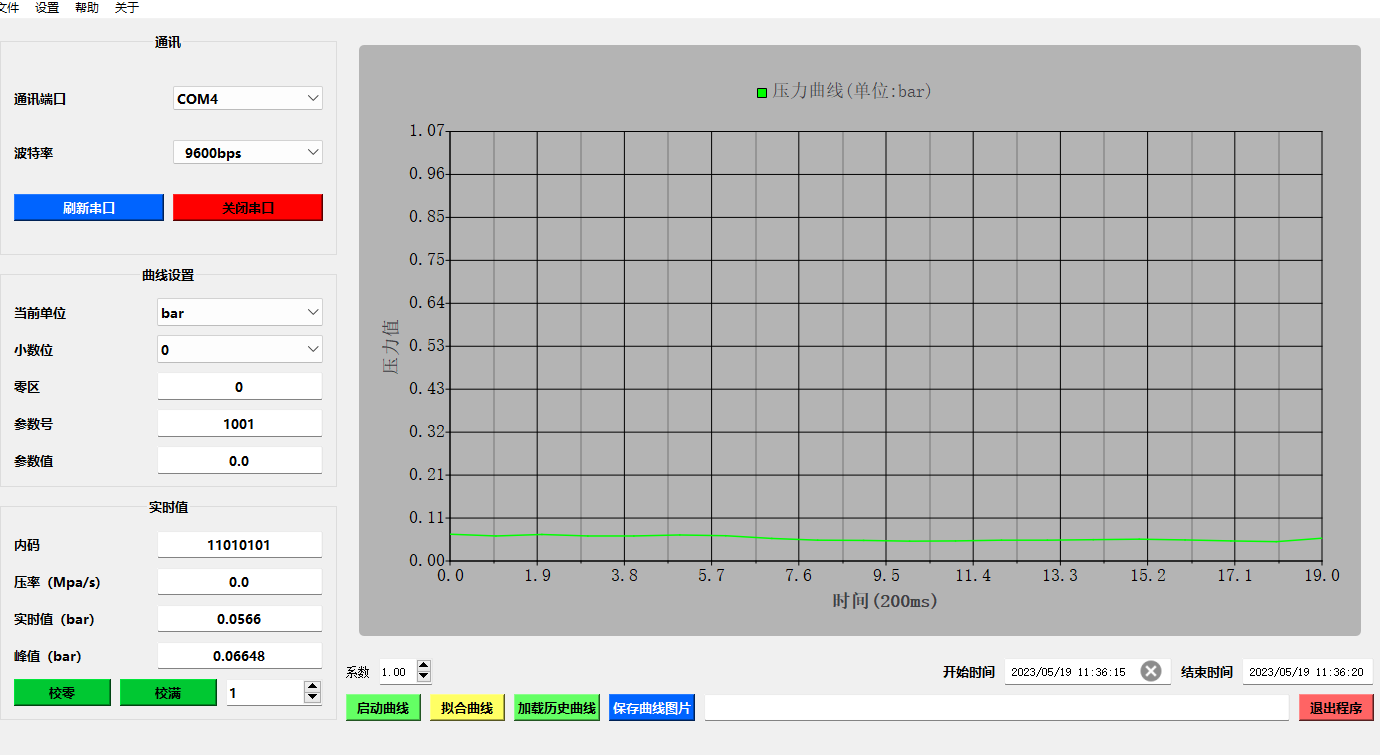The height and width of the screenshot is (755, 1380).
Task: Click the 1.07 y-axis tick label
Action: [427, 131]
